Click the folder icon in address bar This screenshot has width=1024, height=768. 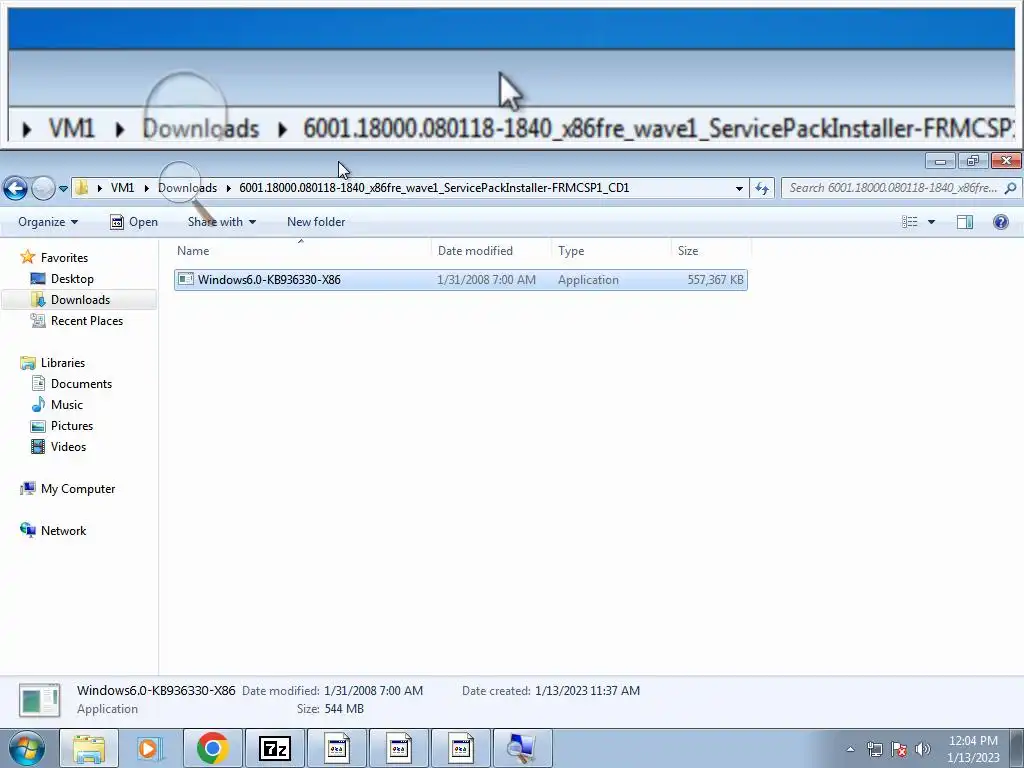(x=82, y=188)
